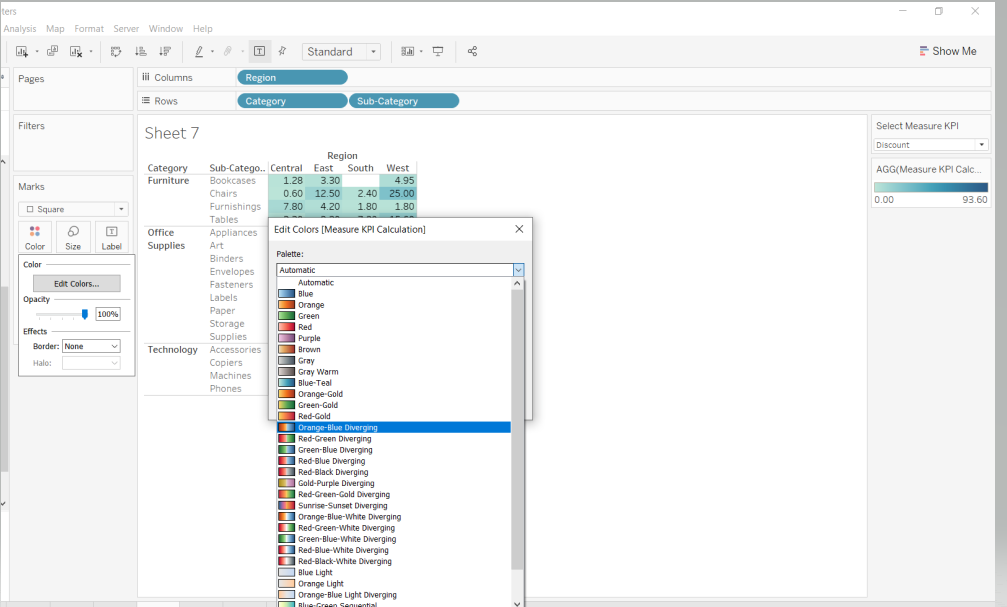The image size is (1007, 607).
Task: Select the Orange palette option
Action: (394, 305)
